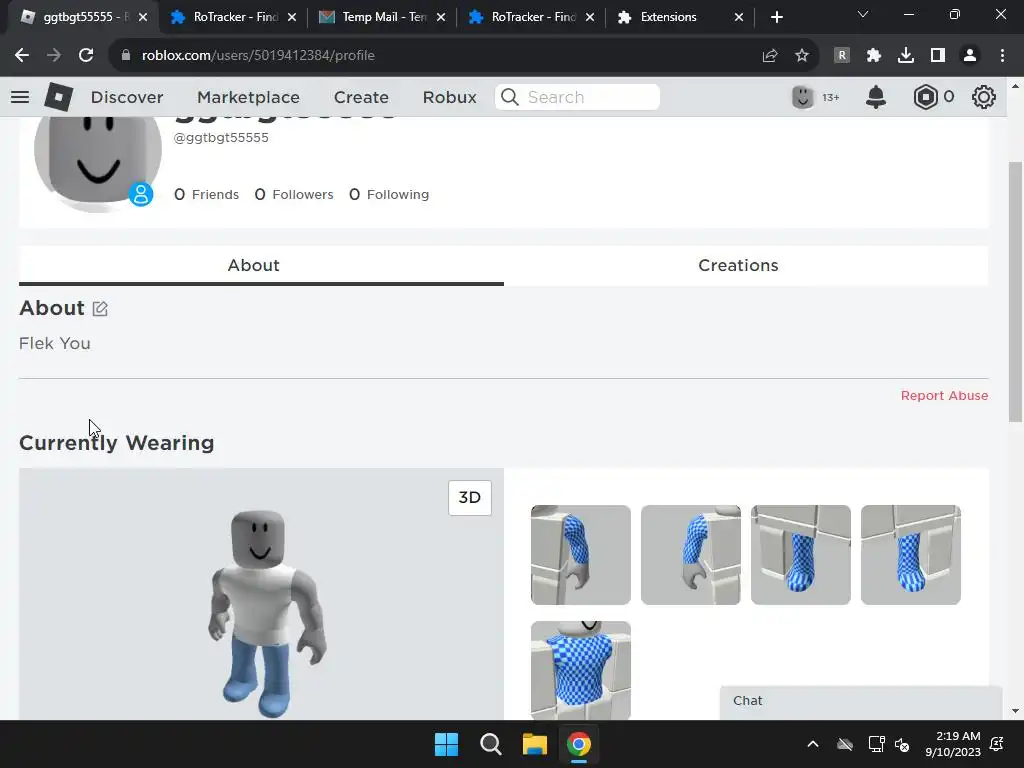The height and width of the screenshot is (768, 1024).
Task: Open the Extensions puzzle icon
Action: 874,56
